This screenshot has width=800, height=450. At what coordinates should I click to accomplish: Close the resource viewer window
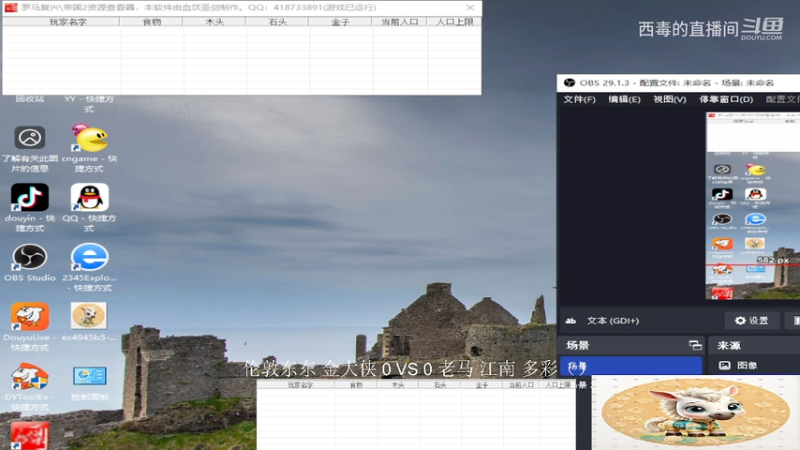[x=470, y=8]
